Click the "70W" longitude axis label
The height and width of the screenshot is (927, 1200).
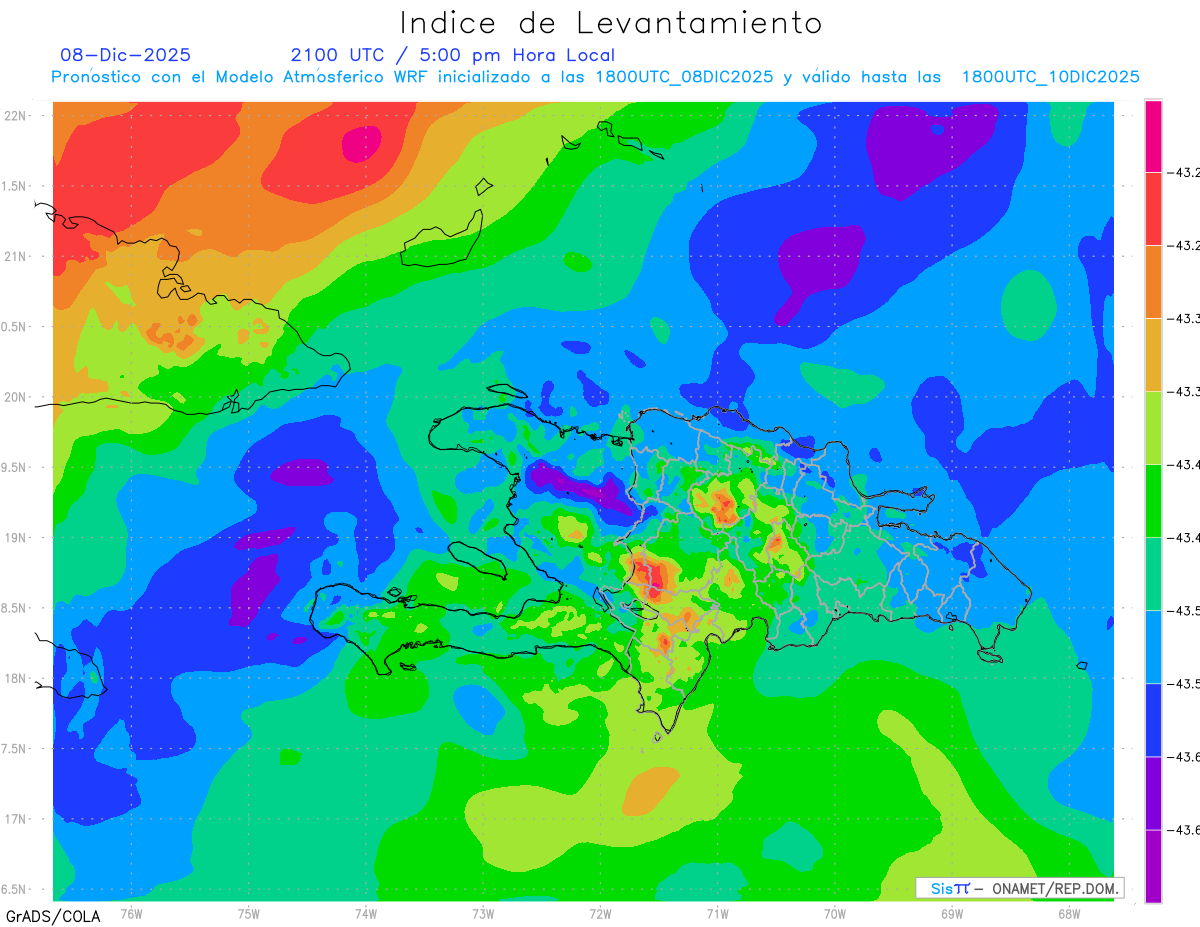click(x=835, y=914)
